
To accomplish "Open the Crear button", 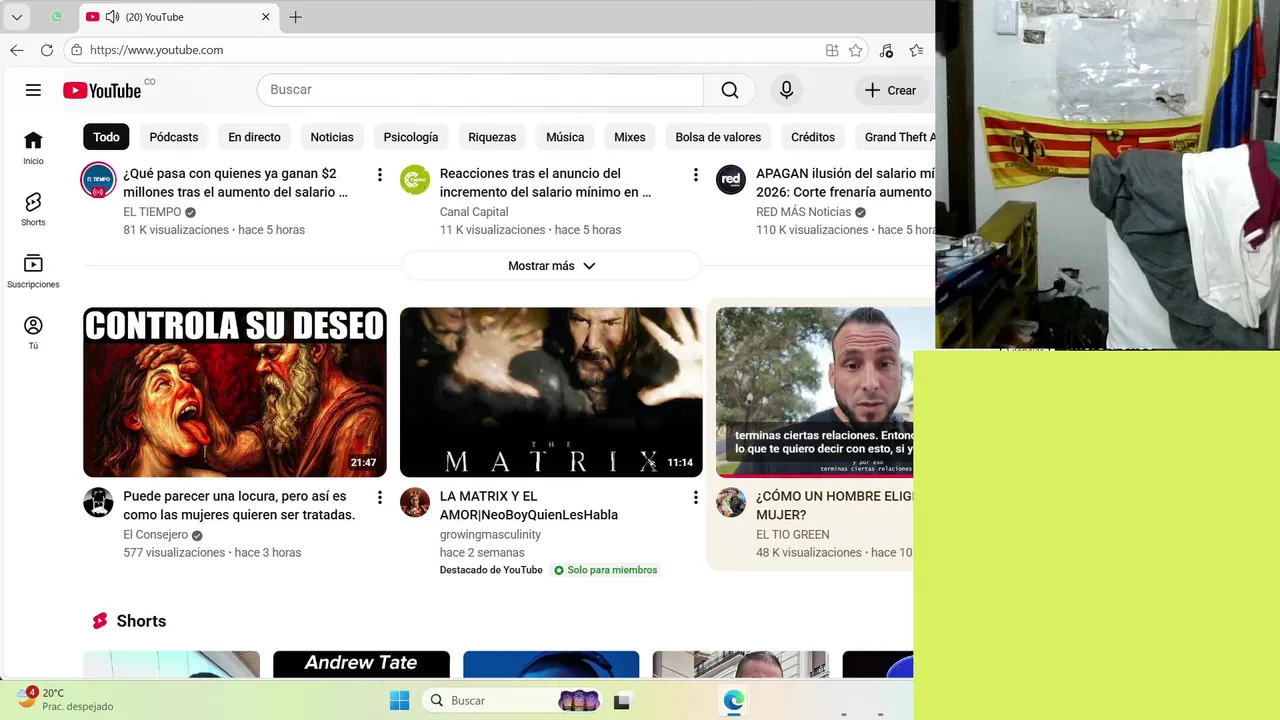I will tap(890, 90).
